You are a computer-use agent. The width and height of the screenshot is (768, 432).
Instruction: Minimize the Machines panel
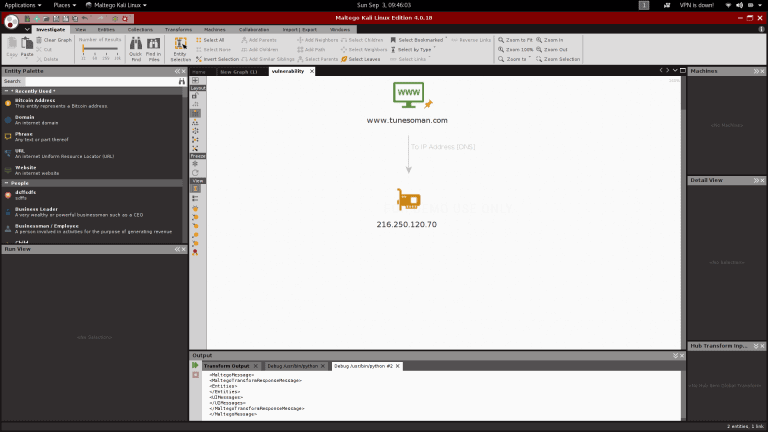point(756,71)
